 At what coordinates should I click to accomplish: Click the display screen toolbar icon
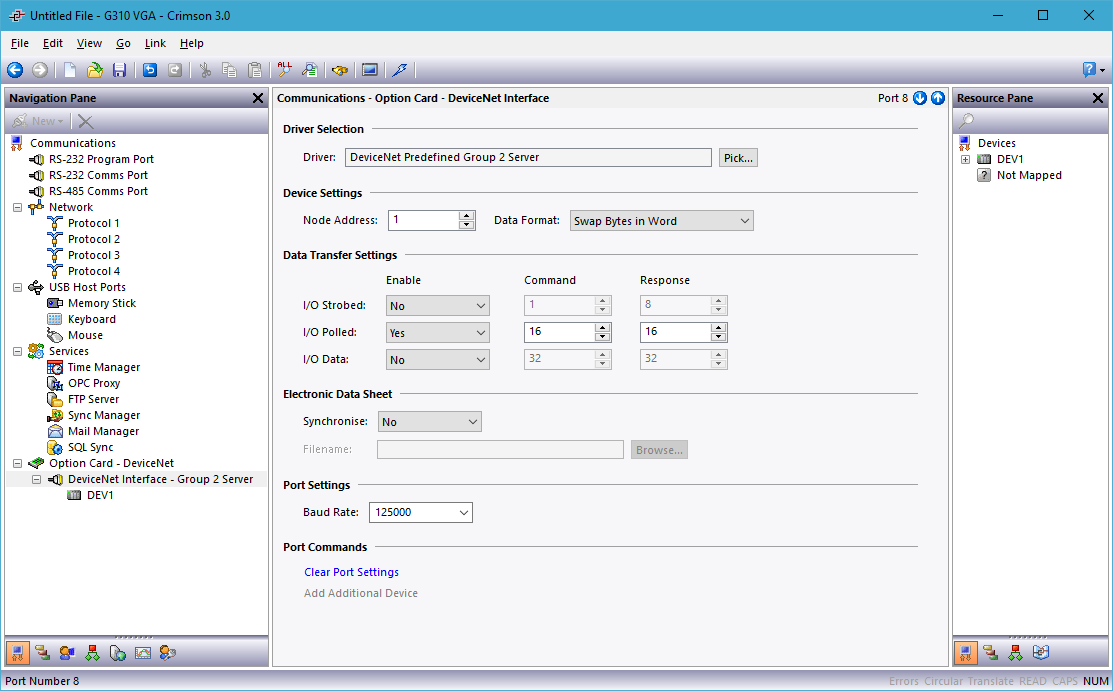pyautogui.click(x=369, y=70)
